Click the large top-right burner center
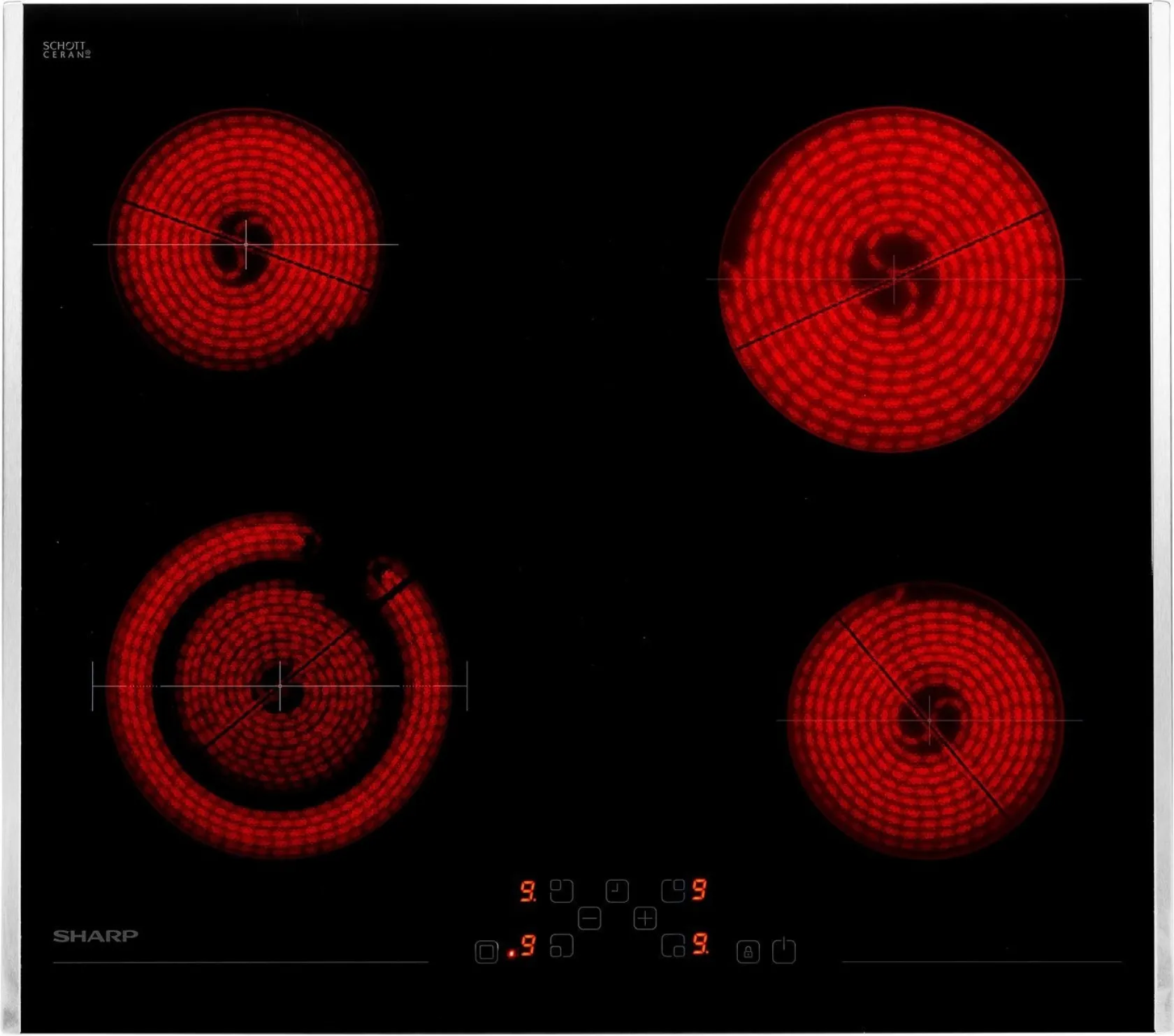Screen dimensions: 1174x1036 [894, 278]
